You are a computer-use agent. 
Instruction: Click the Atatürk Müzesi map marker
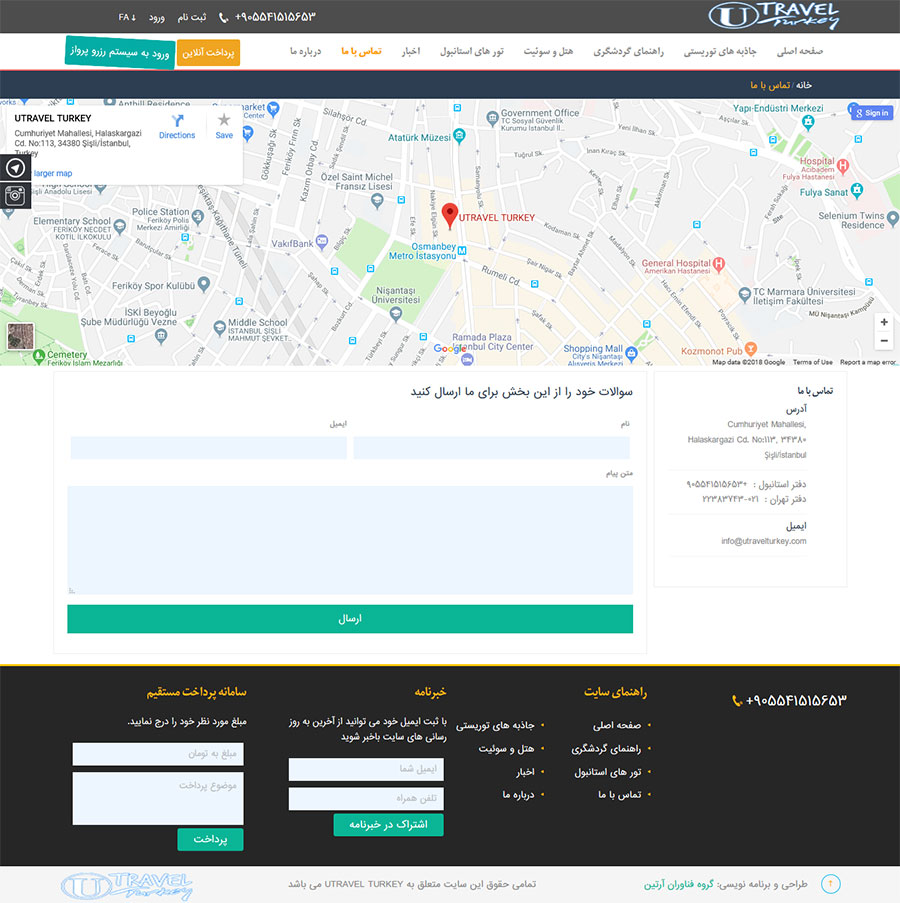[x=459, y=136]
